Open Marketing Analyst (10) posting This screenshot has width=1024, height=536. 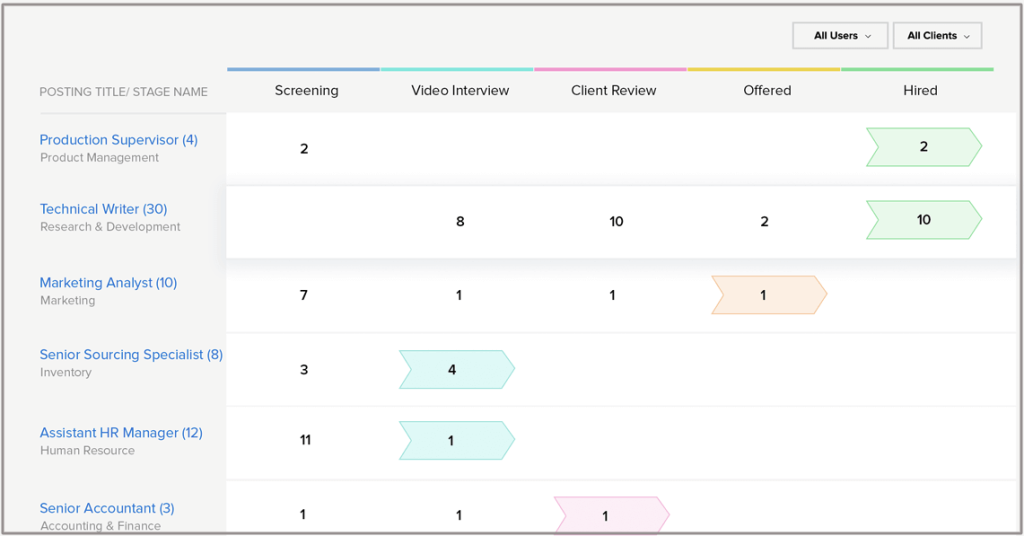point(108,283)
